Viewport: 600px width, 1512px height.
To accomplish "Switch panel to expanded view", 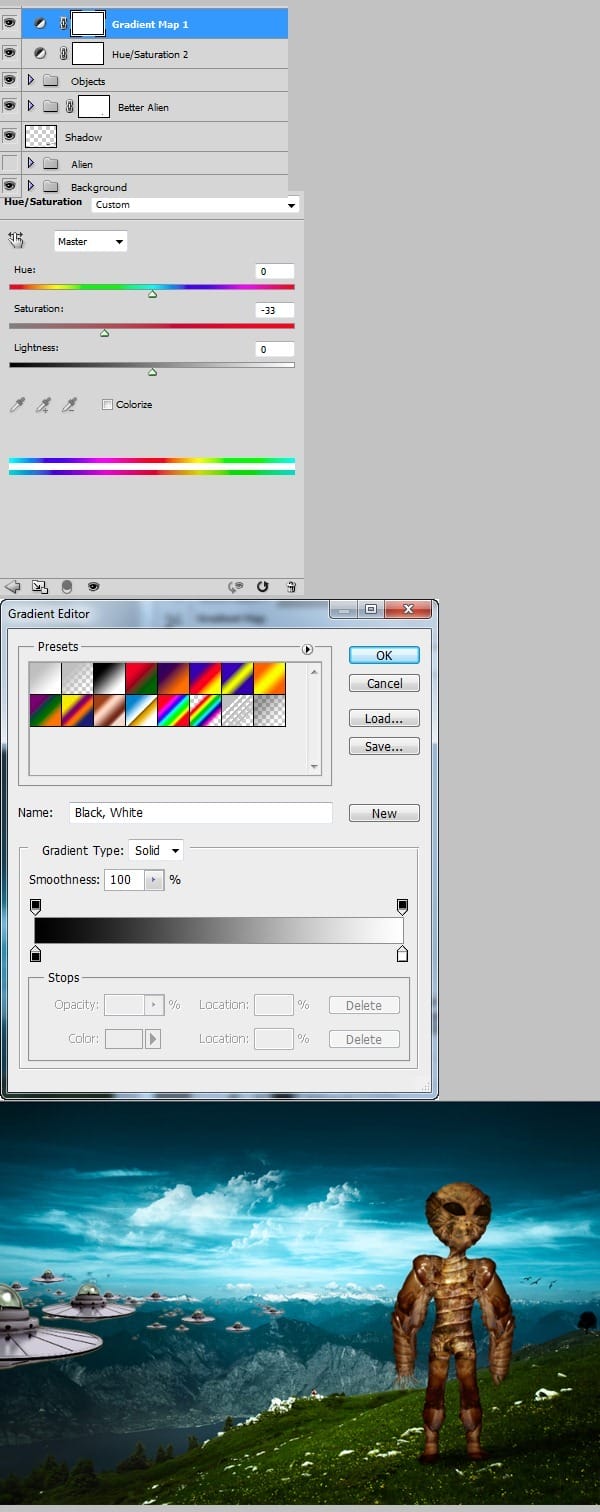I will point(40,587).
